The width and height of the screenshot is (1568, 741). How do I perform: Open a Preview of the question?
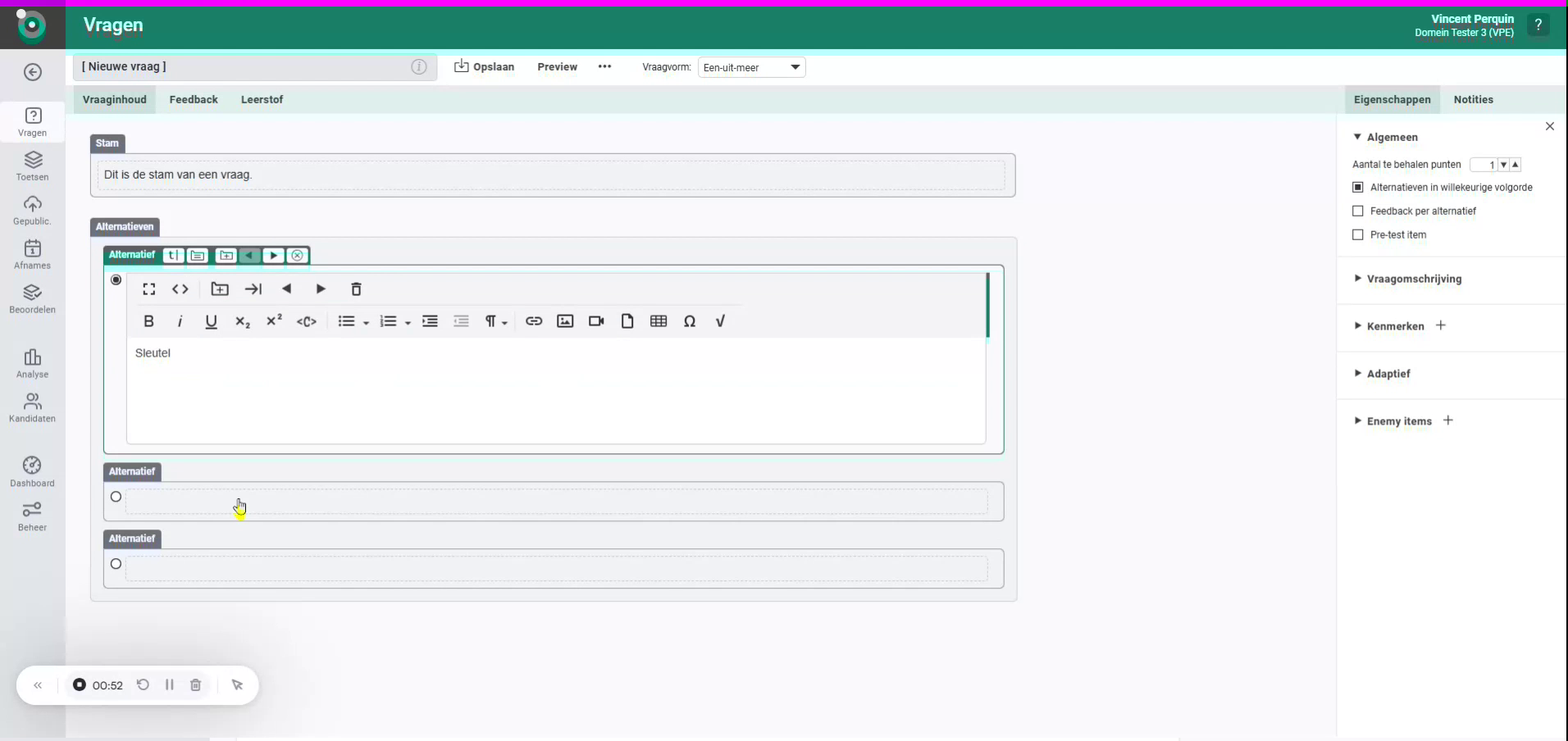point(557,67)
